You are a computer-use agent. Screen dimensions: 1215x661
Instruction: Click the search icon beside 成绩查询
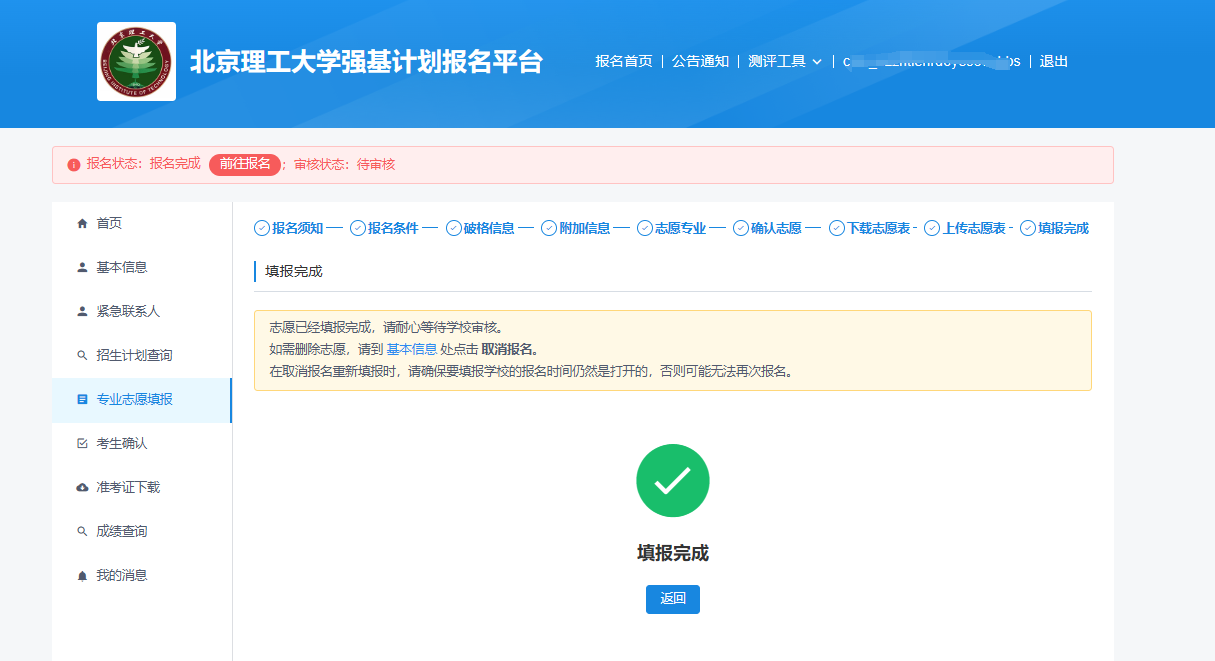tap(82, 531)
